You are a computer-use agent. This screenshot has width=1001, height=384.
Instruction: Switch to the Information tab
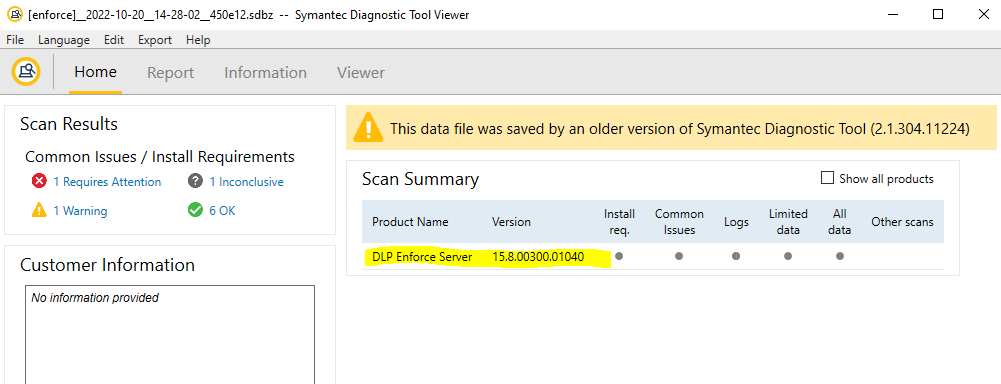[266, 73]
